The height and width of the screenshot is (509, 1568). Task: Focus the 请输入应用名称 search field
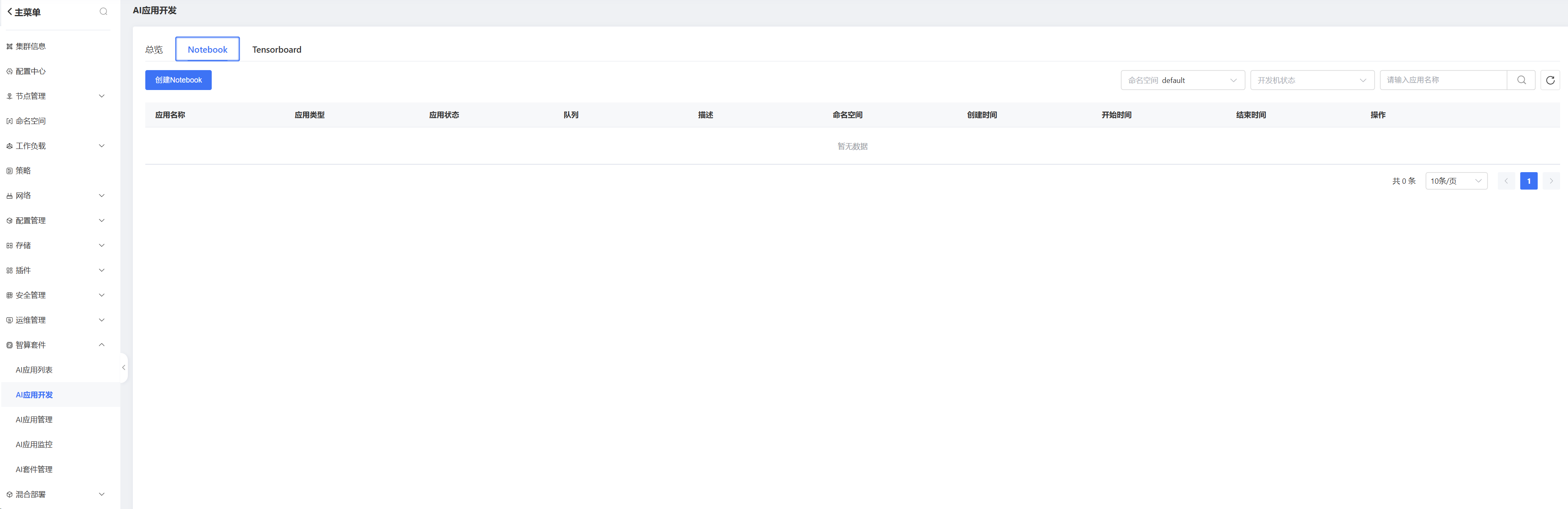tap(1443, 80)
